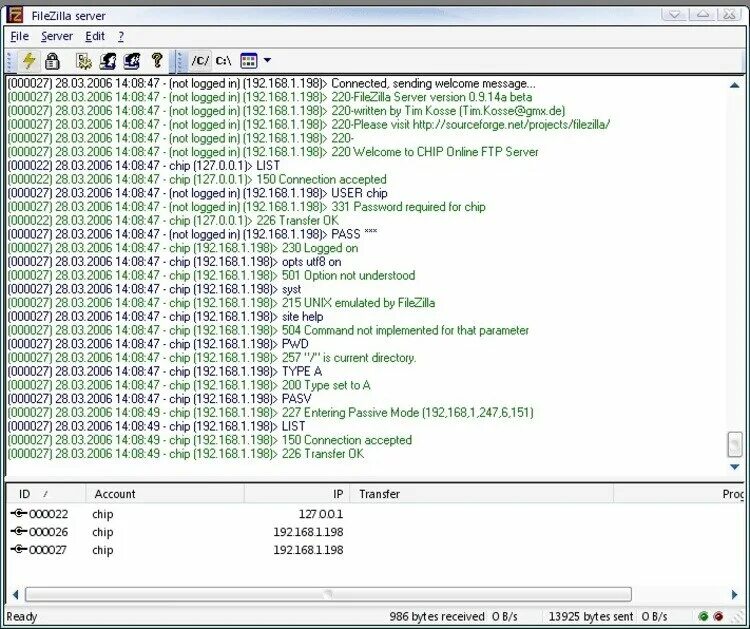The height and width of the screenshot is (629, 750).
Task: Click the red status indicator light
Action: [x=718, y=616]
